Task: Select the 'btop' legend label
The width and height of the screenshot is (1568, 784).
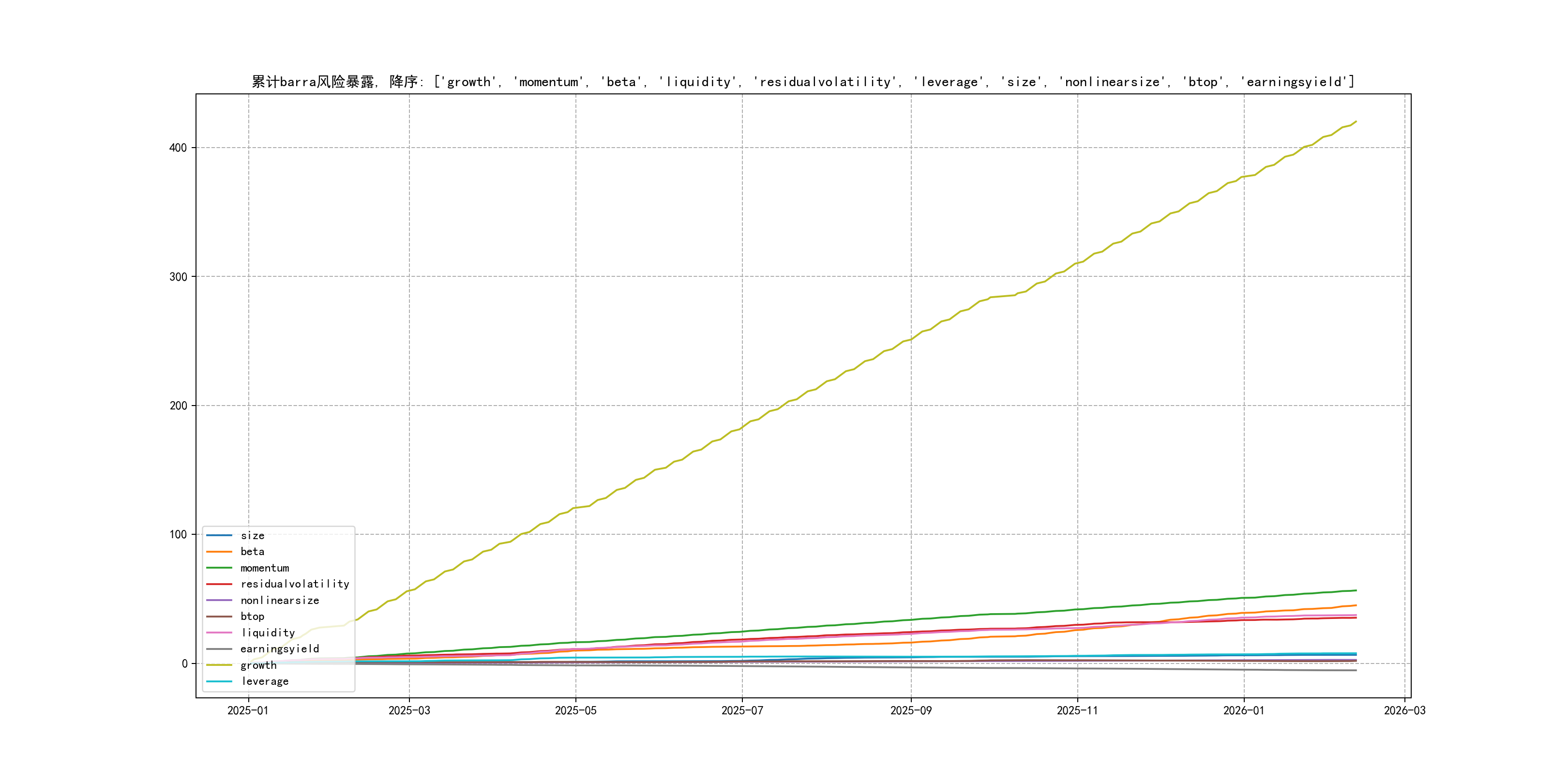Action: click(x=252, y=617)
